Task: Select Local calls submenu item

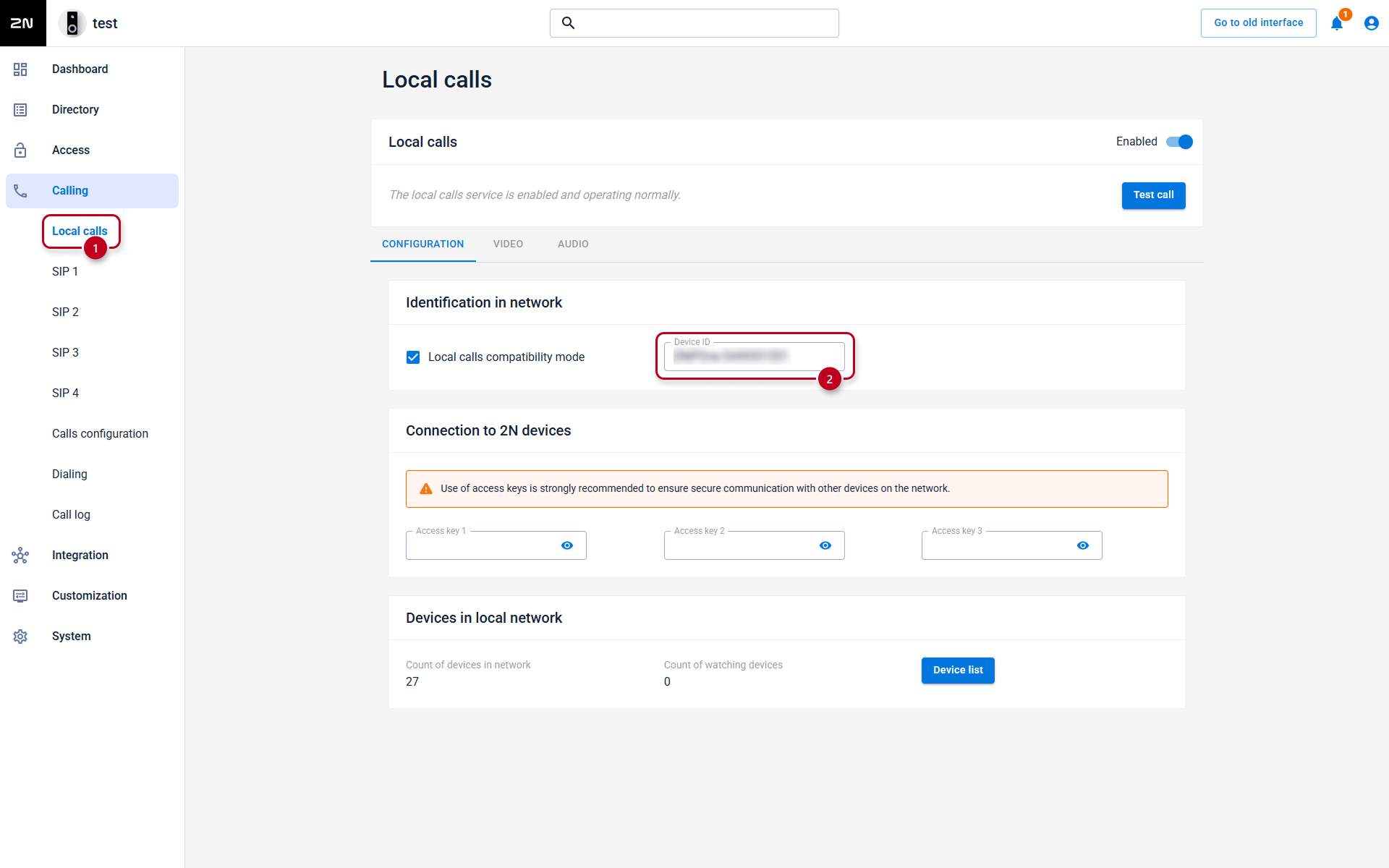Action: [80, 231]
